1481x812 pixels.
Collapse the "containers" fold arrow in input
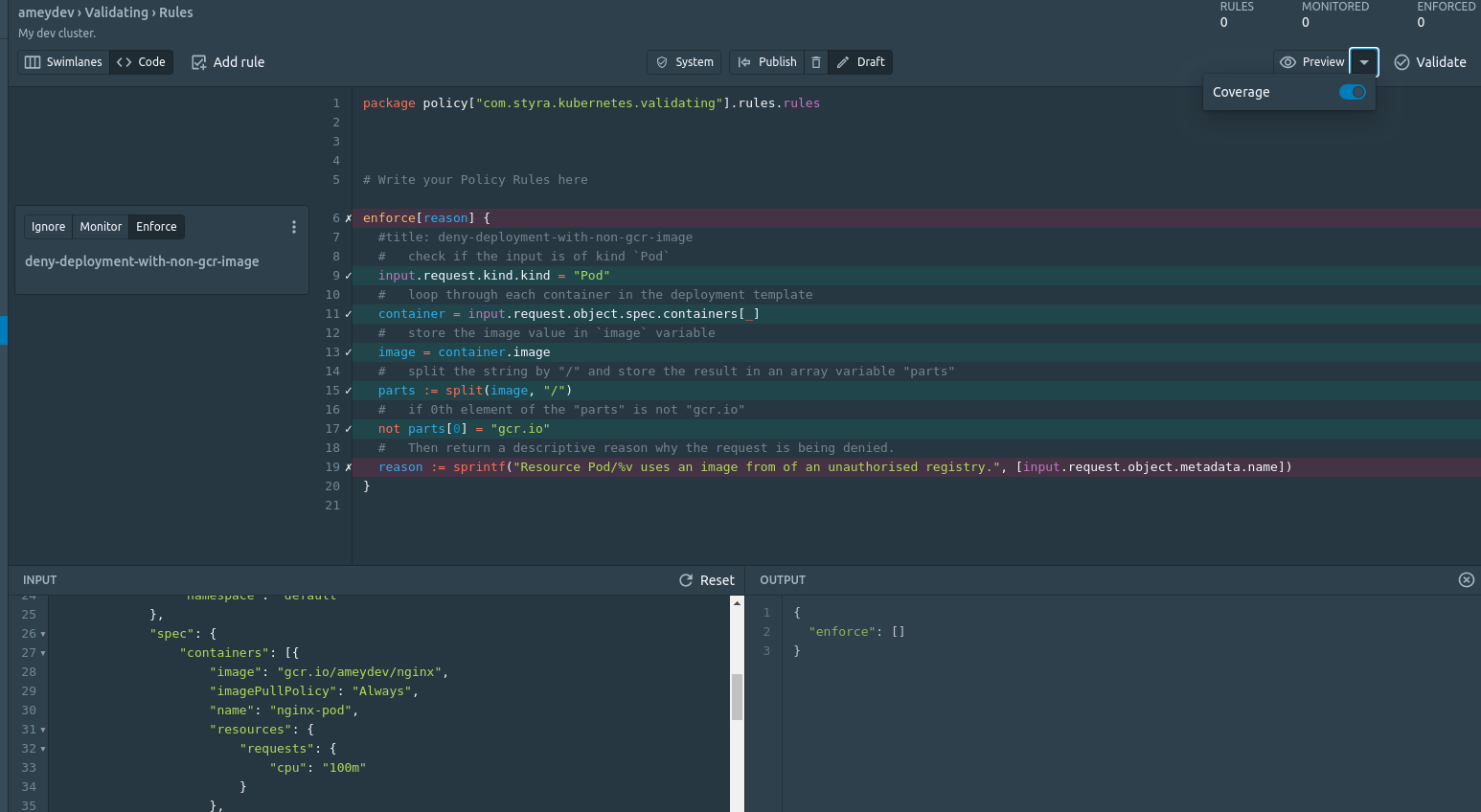pos(43,653)
